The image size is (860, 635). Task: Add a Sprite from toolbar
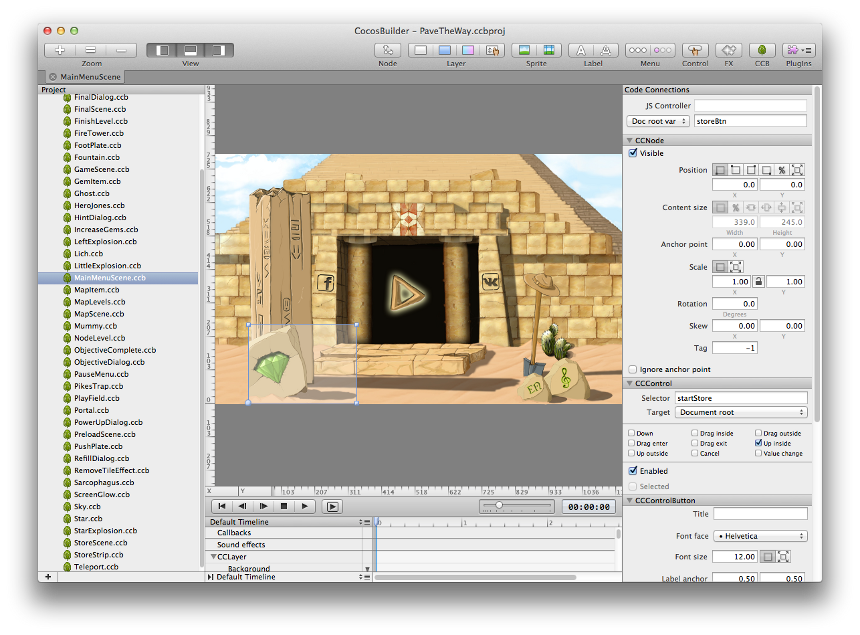click(524, 50)
